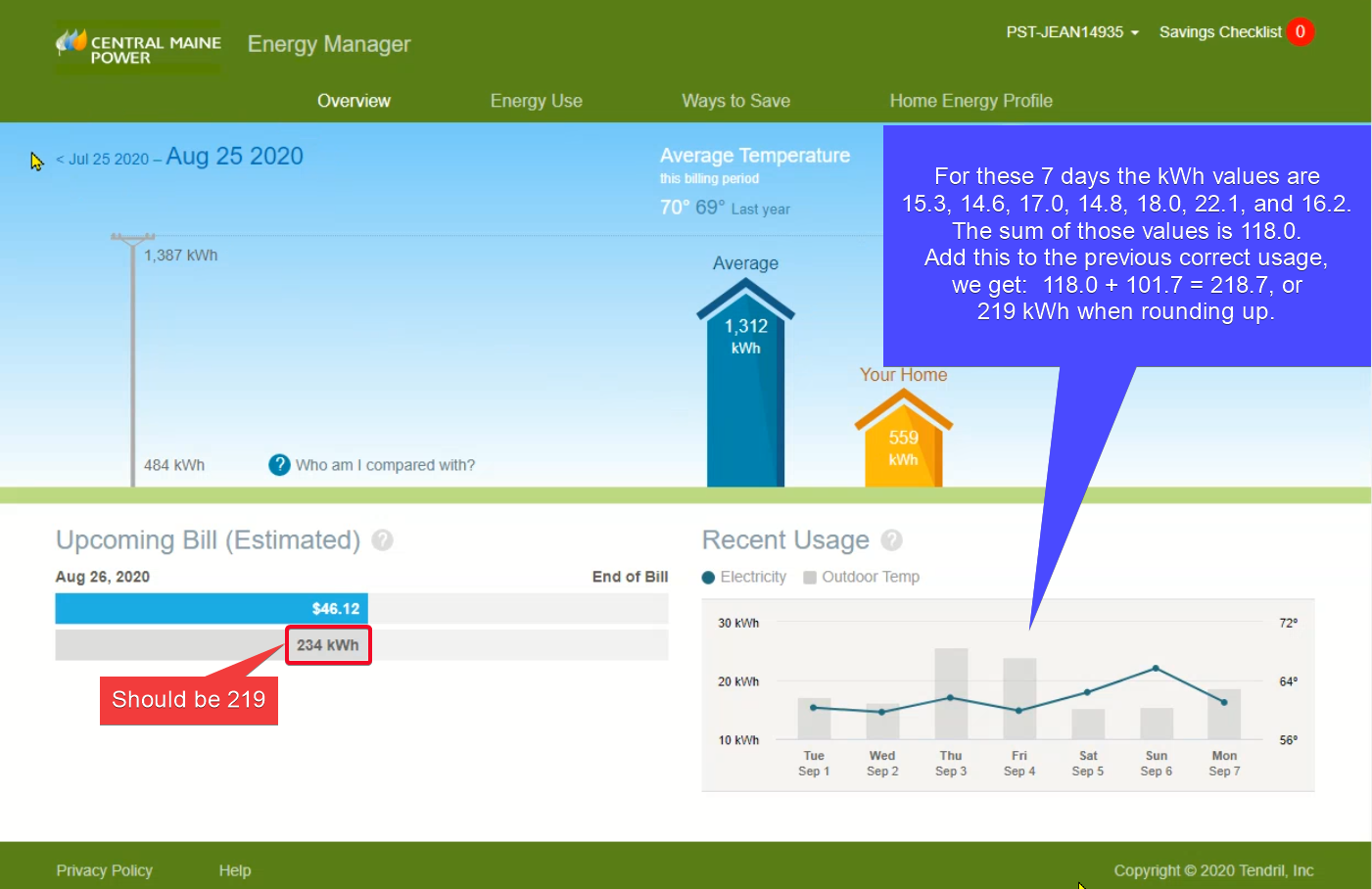
Task: Open the Savings Checklist link
Action: (1219, 32)
